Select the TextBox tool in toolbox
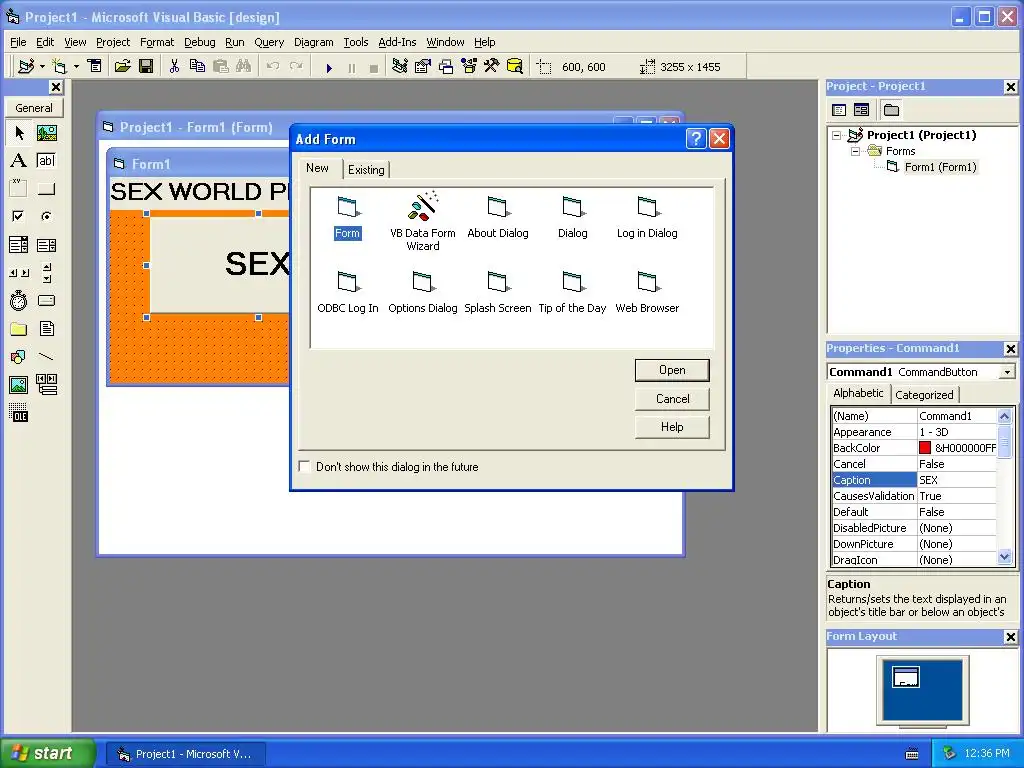The height and width of the screenshot is (768, 1024). coord(46,161)
